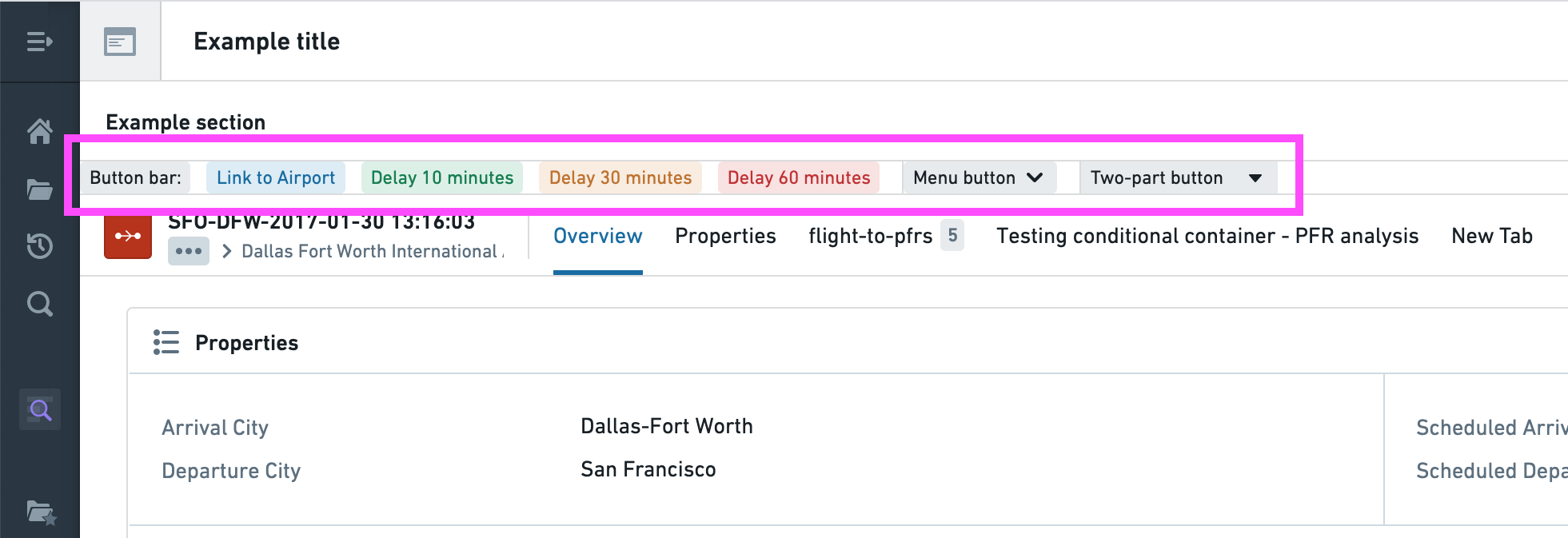Open the folder files icon in sidebar
The height and width of the screenshot is (538, 1568).
(x=40, y=189)
